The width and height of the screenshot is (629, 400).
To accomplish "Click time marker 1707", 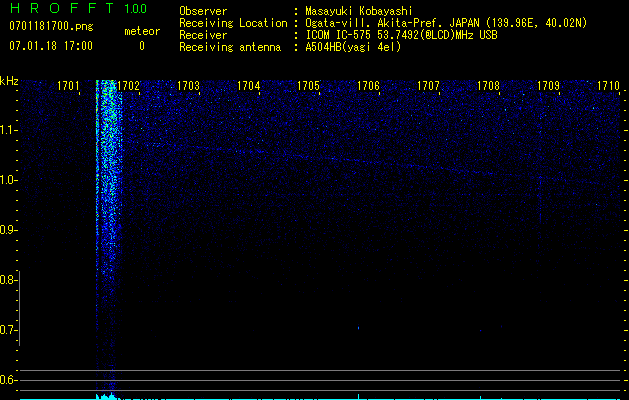I will 428,85.
